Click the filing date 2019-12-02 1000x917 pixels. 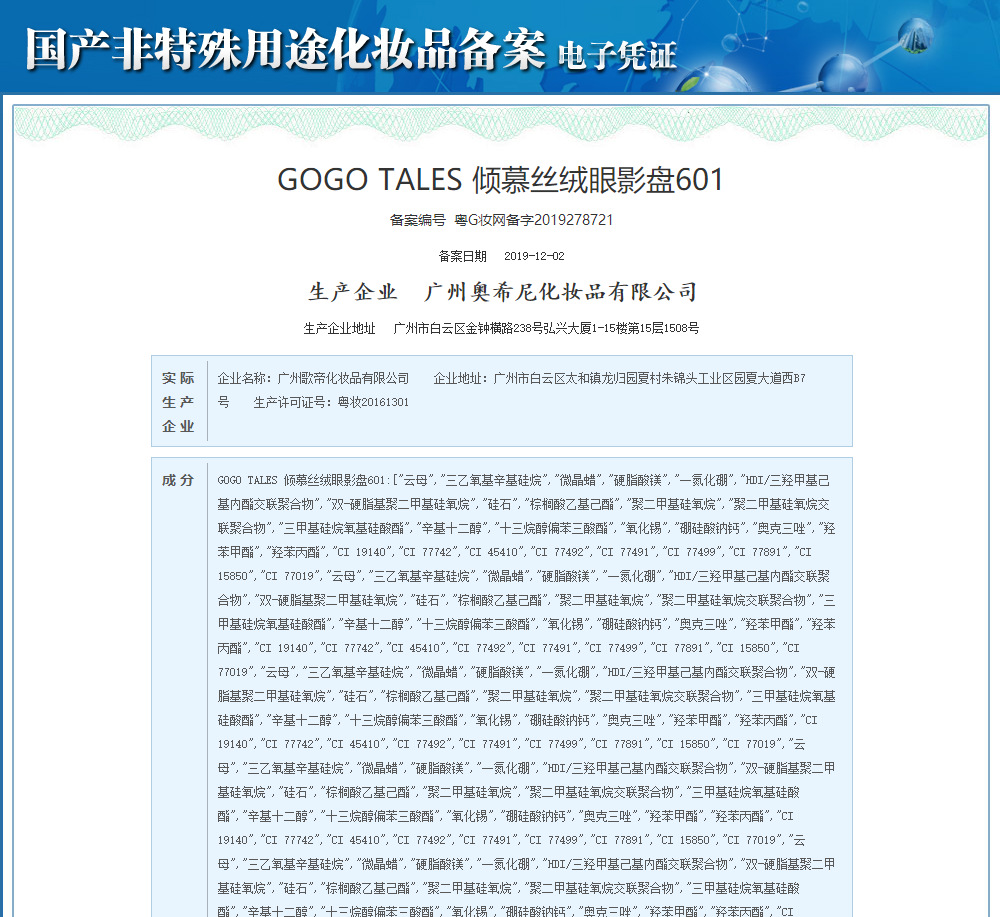(x=534, y=256)
